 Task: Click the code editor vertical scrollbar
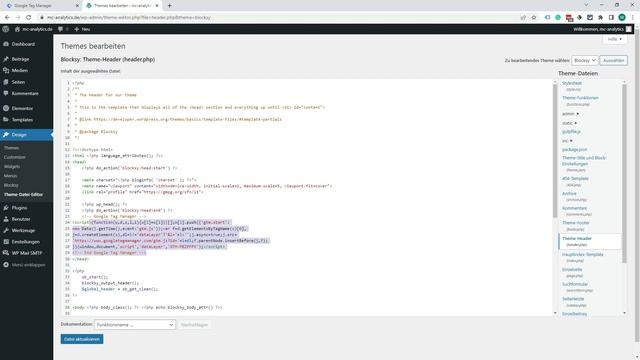point(555,152)
